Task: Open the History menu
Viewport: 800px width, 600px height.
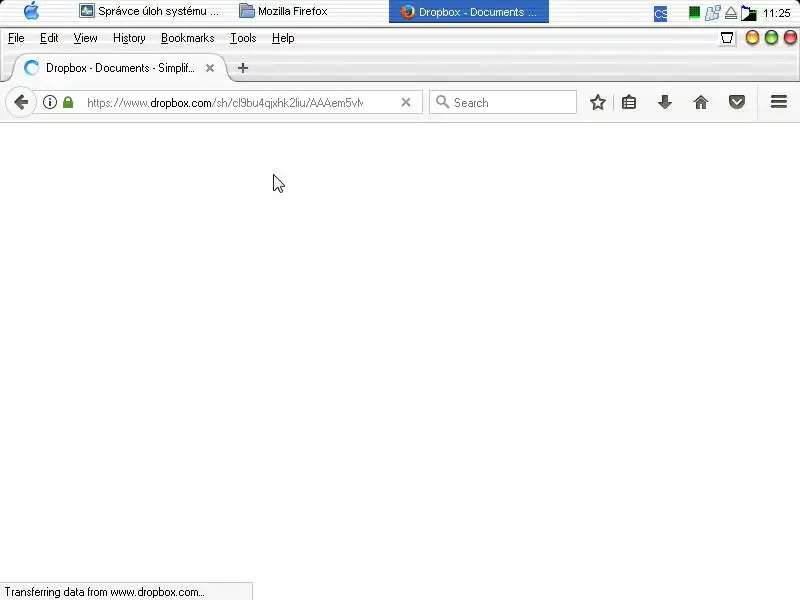Action: tap(129, 38)
